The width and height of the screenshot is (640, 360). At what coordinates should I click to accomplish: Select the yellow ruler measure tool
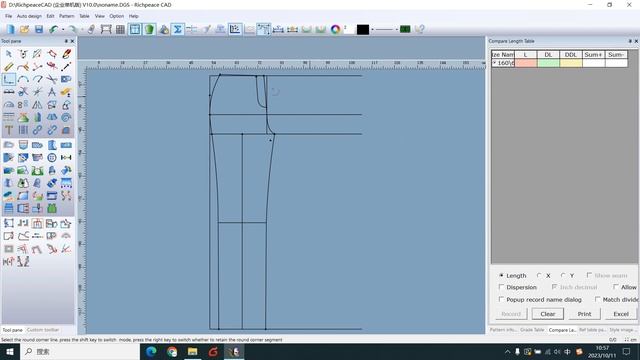9,67
